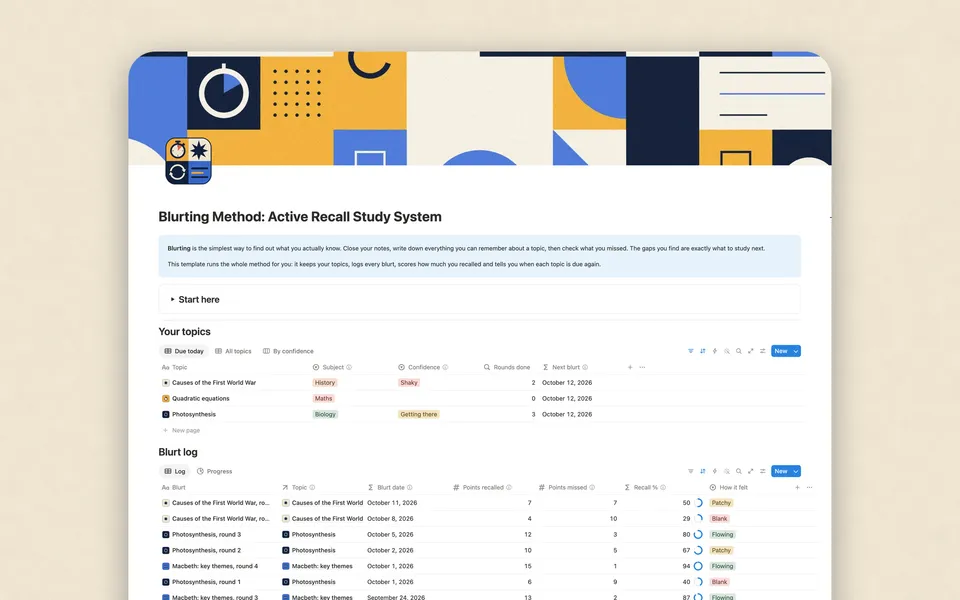
Task: Expand the Start here toggle
Action: pyautogui.click(x=173, y=299)
